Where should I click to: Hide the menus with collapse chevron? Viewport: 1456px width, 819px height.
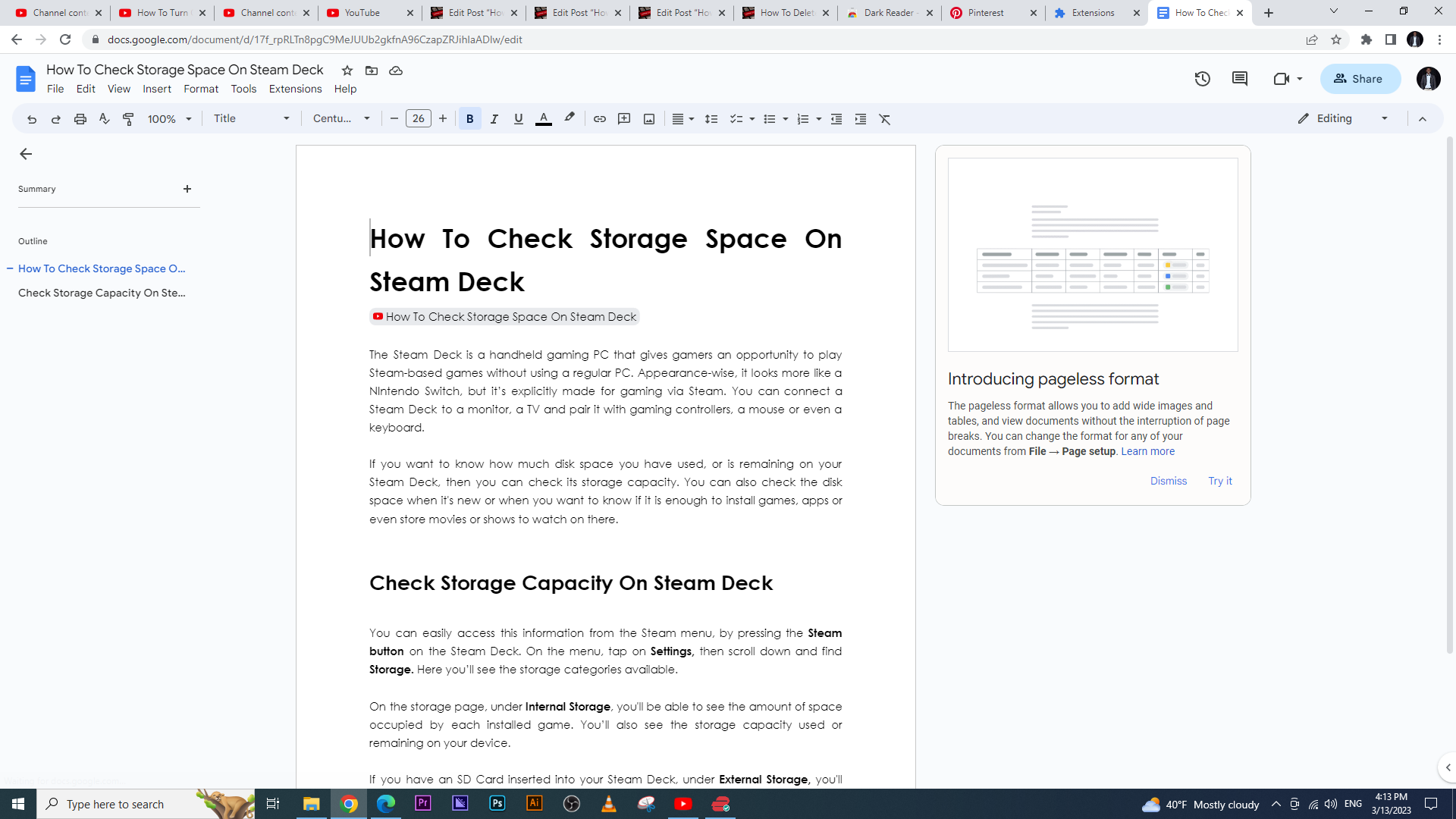(1423, 119)
